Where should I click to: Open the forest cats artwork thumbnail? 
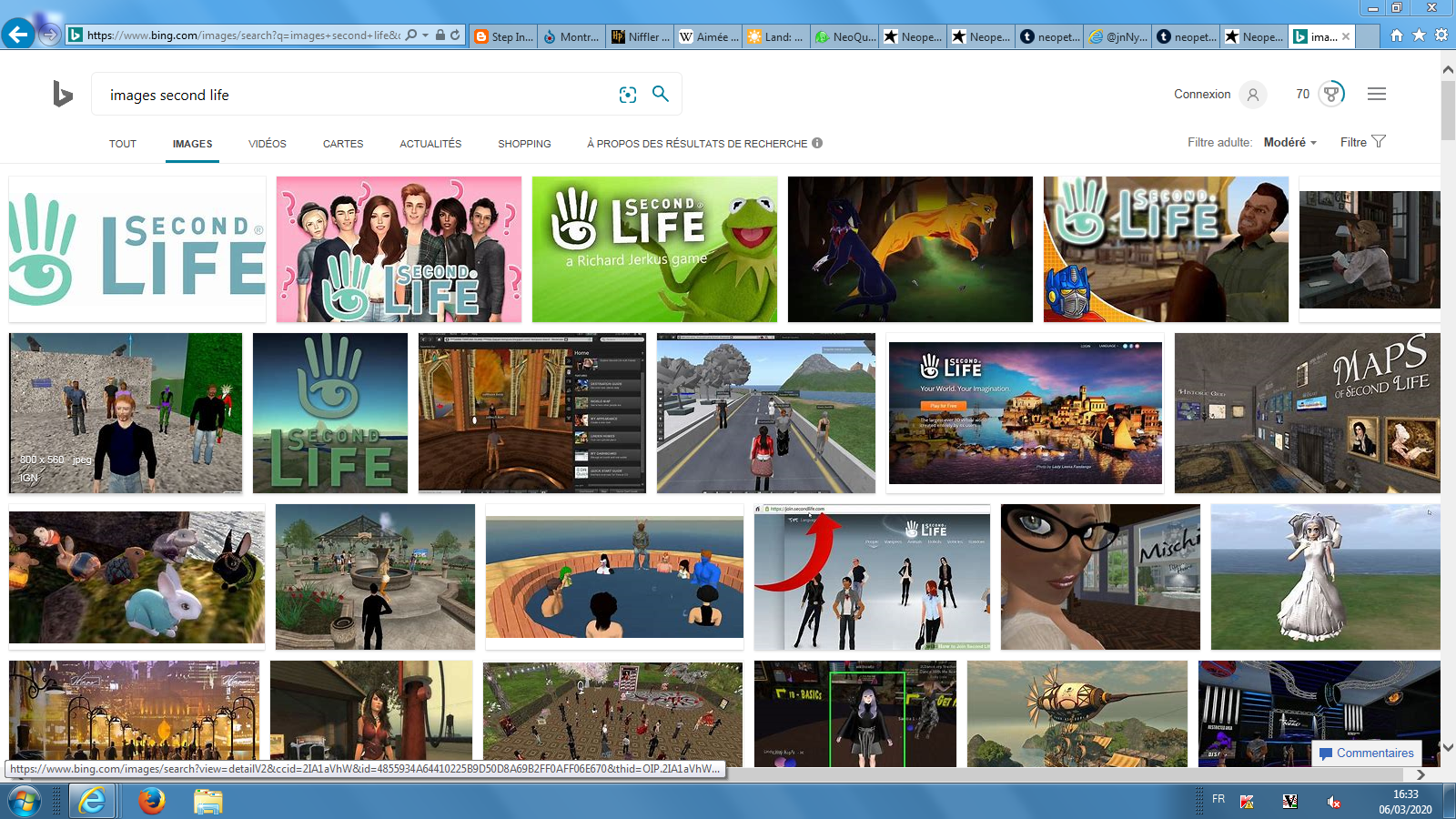(910, 249)
